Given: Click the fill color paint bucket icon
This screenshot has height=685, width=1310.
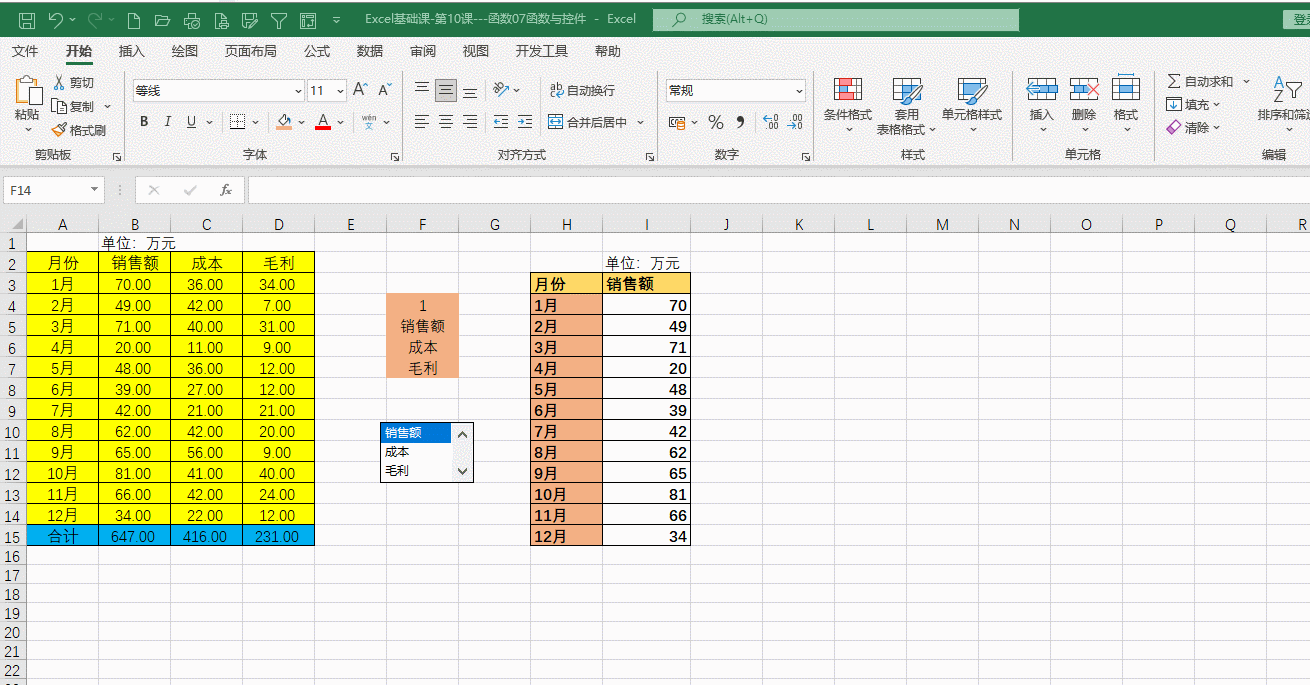Looking at the screenshot, I should click(284, 122).
